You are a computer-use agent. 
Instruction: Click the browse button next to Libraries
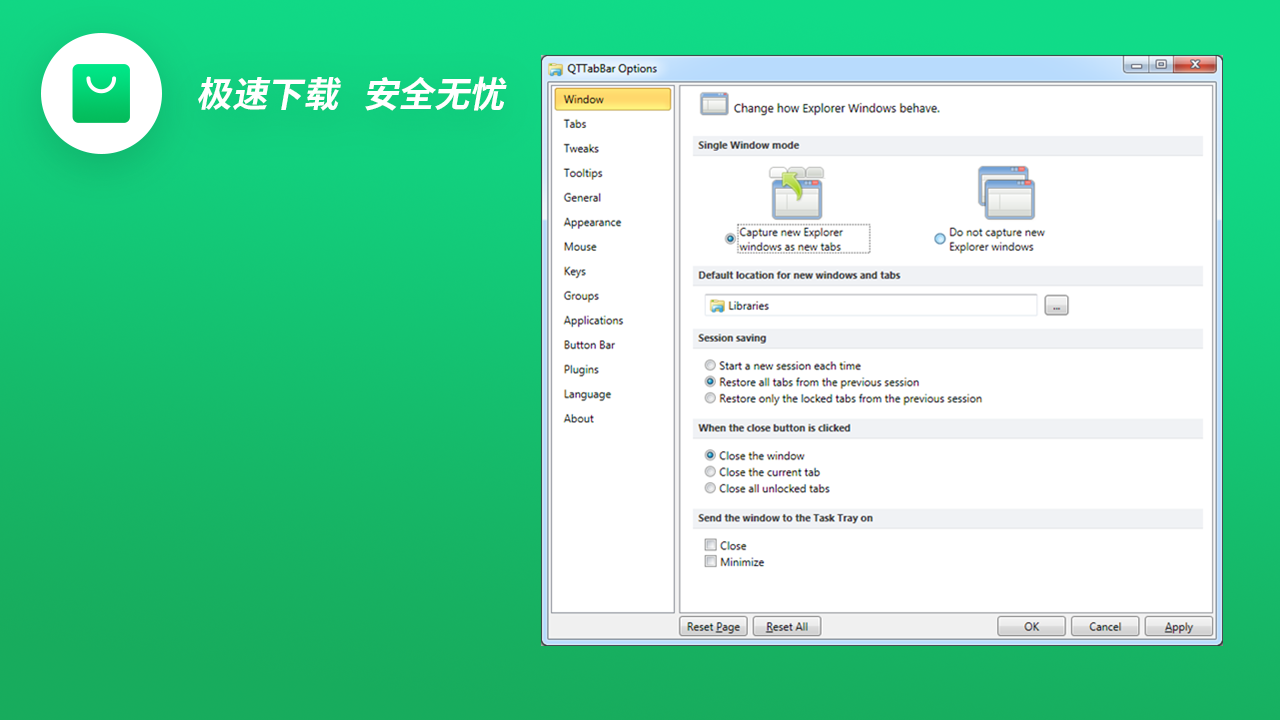(1056, 305)
